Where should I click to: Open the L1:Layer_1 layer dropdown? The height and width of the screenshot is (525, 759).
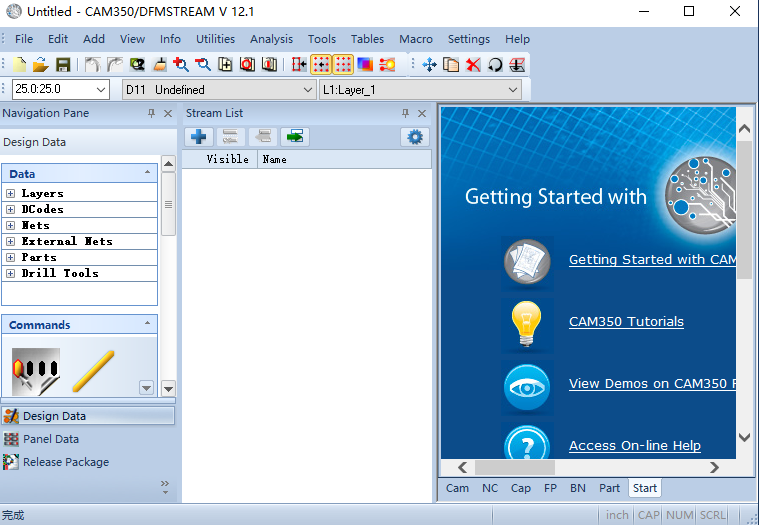pos(513,90)
